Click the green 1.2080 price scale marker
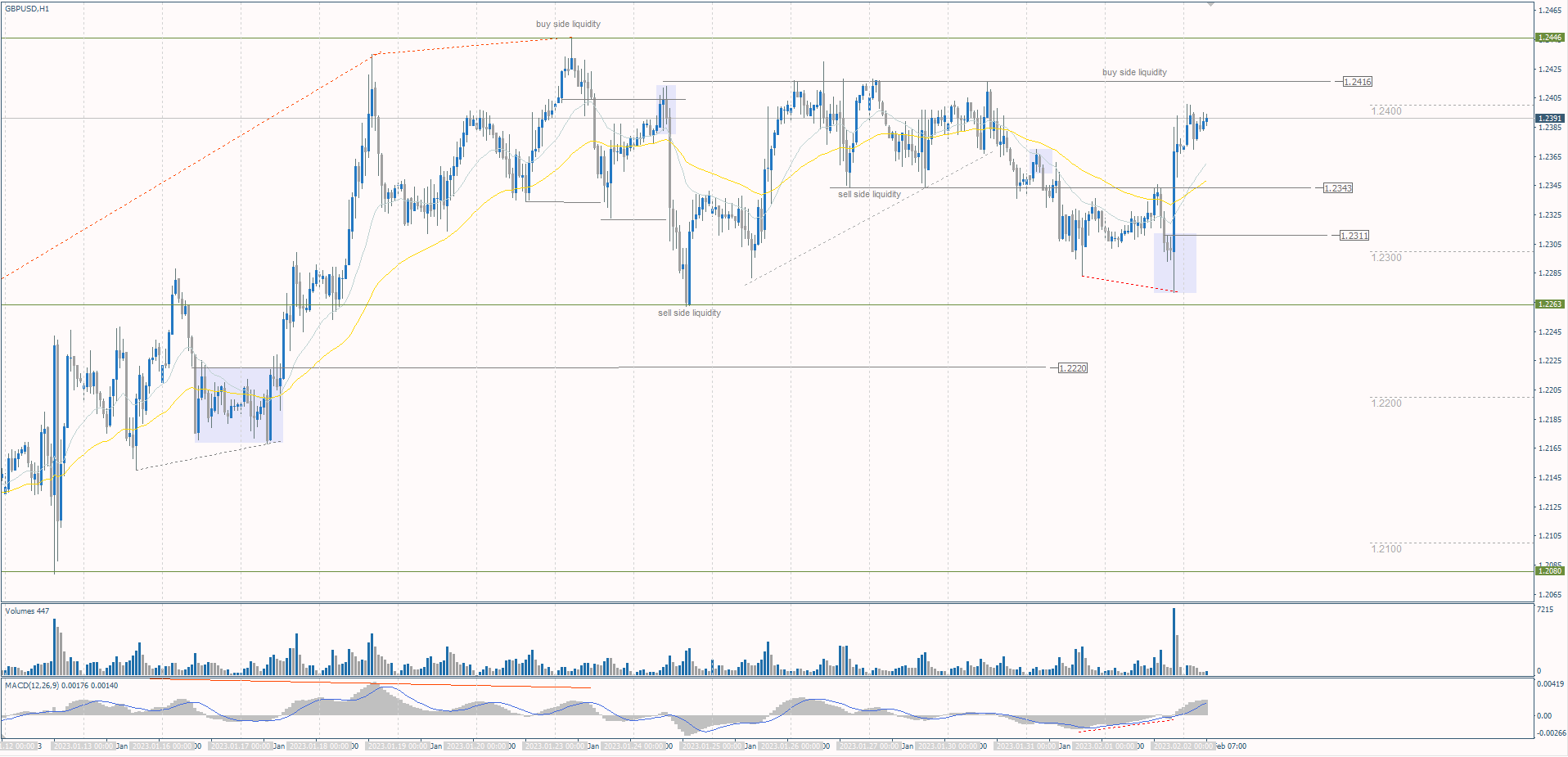This screenshot has height=757, width=1568. pyautogui.click(x=1549, y=571)
